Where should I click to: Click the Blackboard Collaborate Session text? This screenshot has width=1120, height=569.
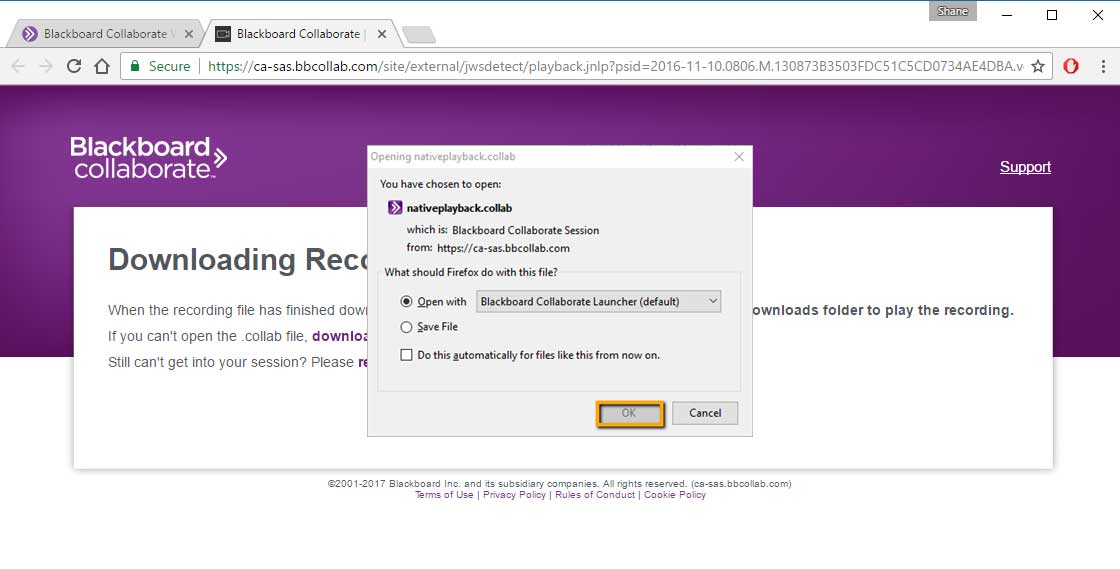526,231
